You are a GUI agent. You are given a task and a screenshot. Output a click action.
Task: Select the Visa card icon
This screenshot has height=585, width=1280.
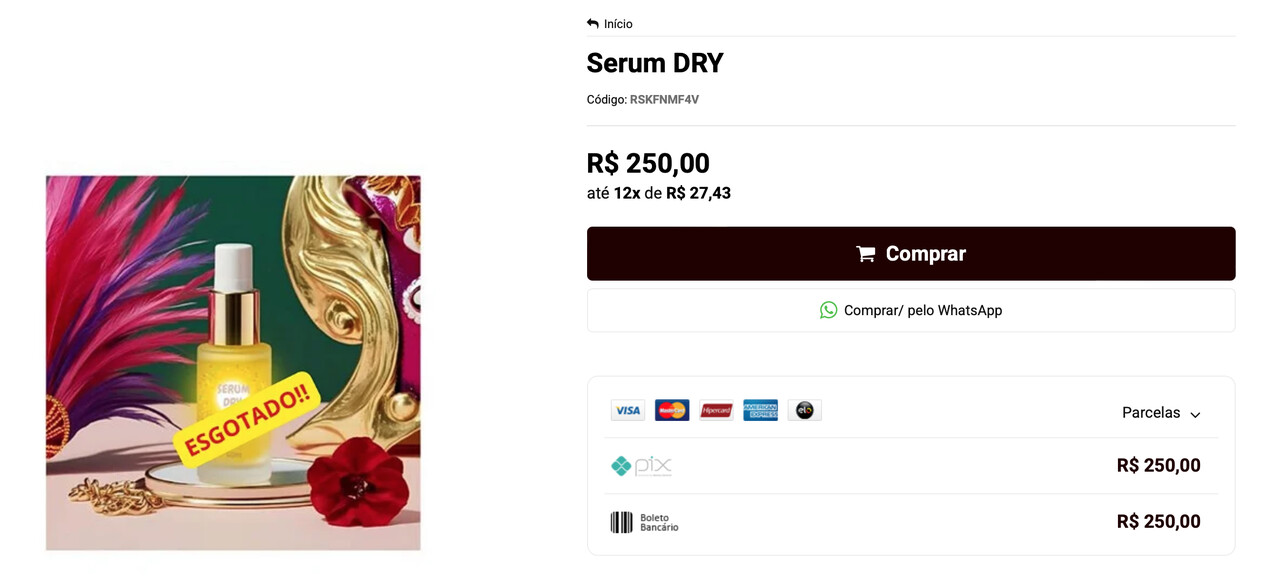(628, 410)
